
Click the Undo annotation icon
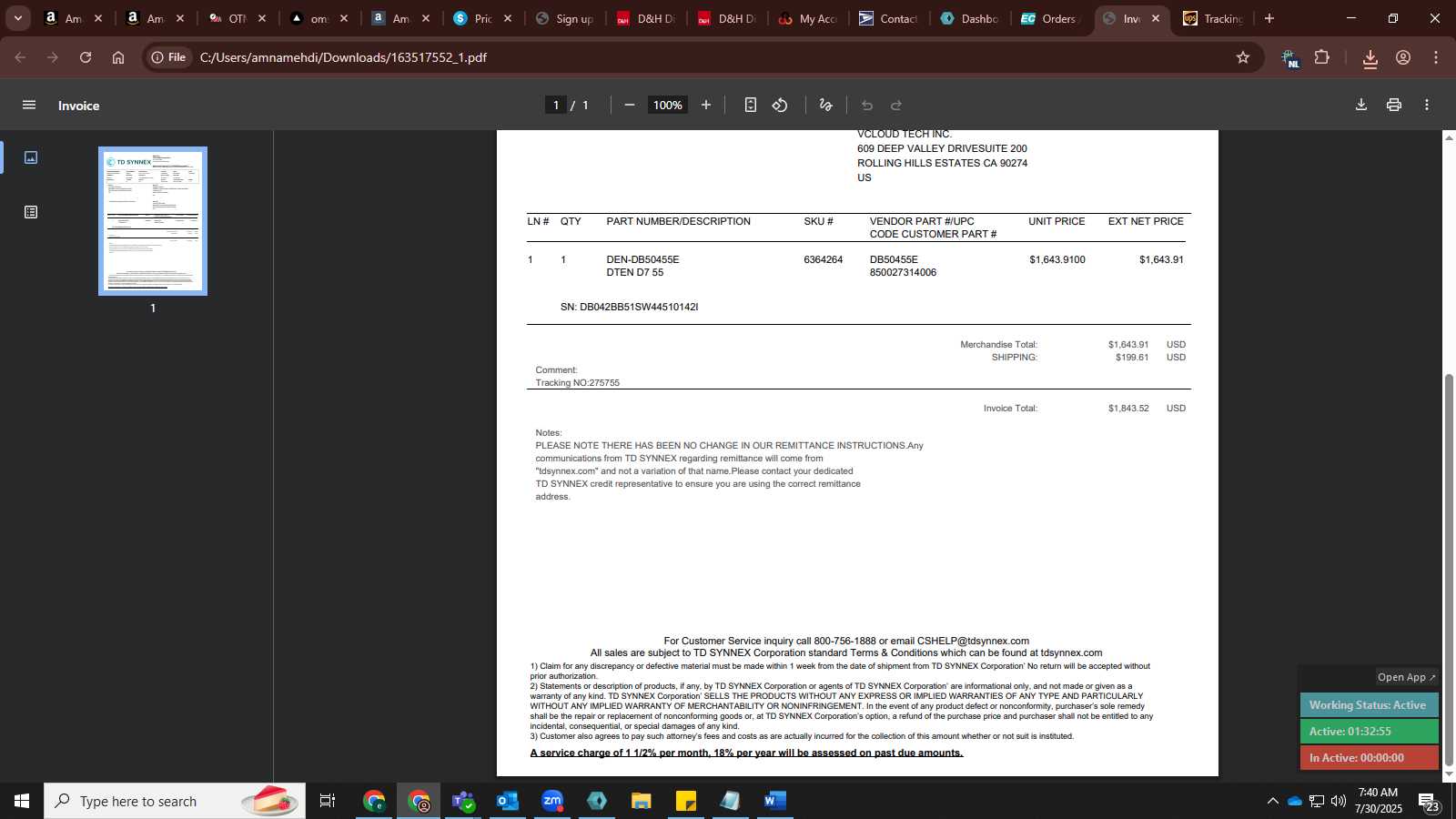[867, 106]
